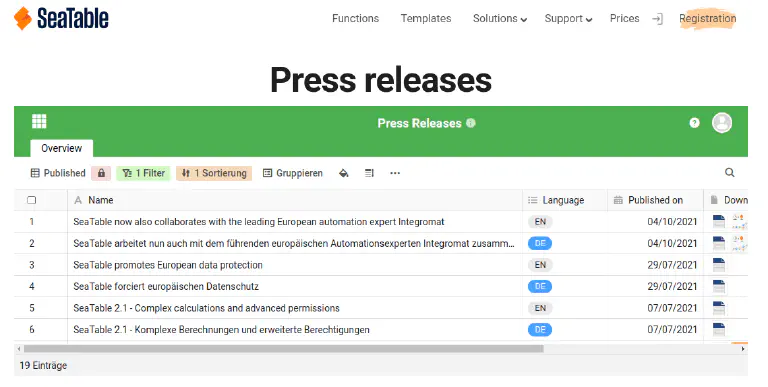The width and height of the screenshot is (768, 387).
Task: Click the row number 1 cell
Action: tap(32, 222)
